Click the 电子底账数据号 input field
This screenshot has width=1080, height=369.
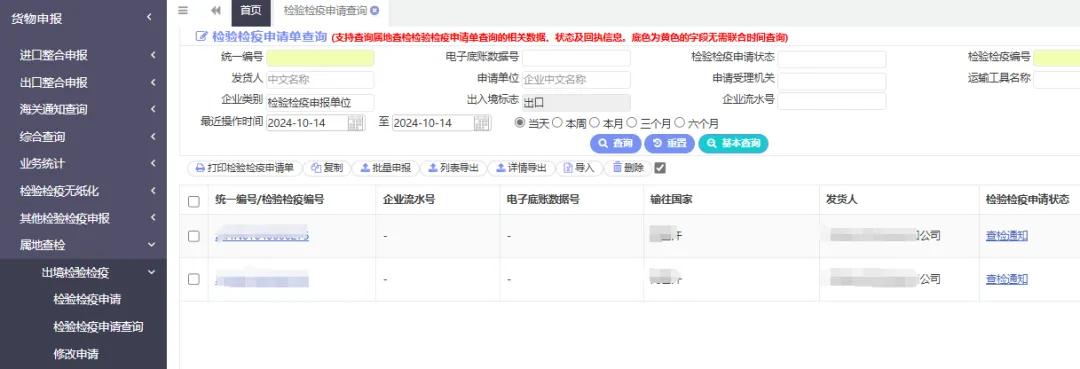coord(576,59)
